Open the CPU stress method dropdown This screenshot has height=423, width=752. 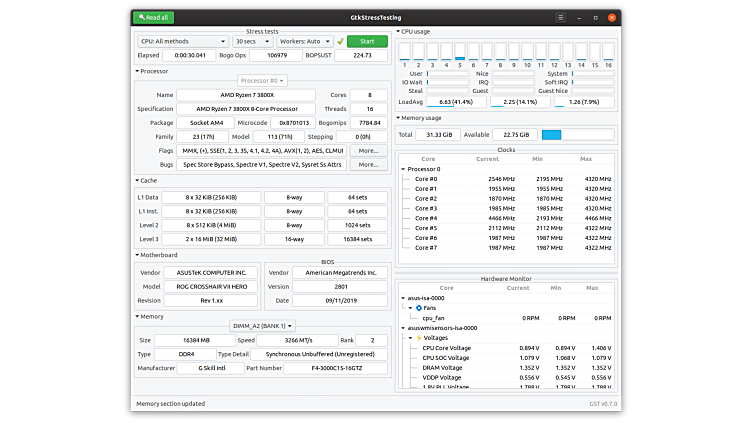(x=182, y=42)
